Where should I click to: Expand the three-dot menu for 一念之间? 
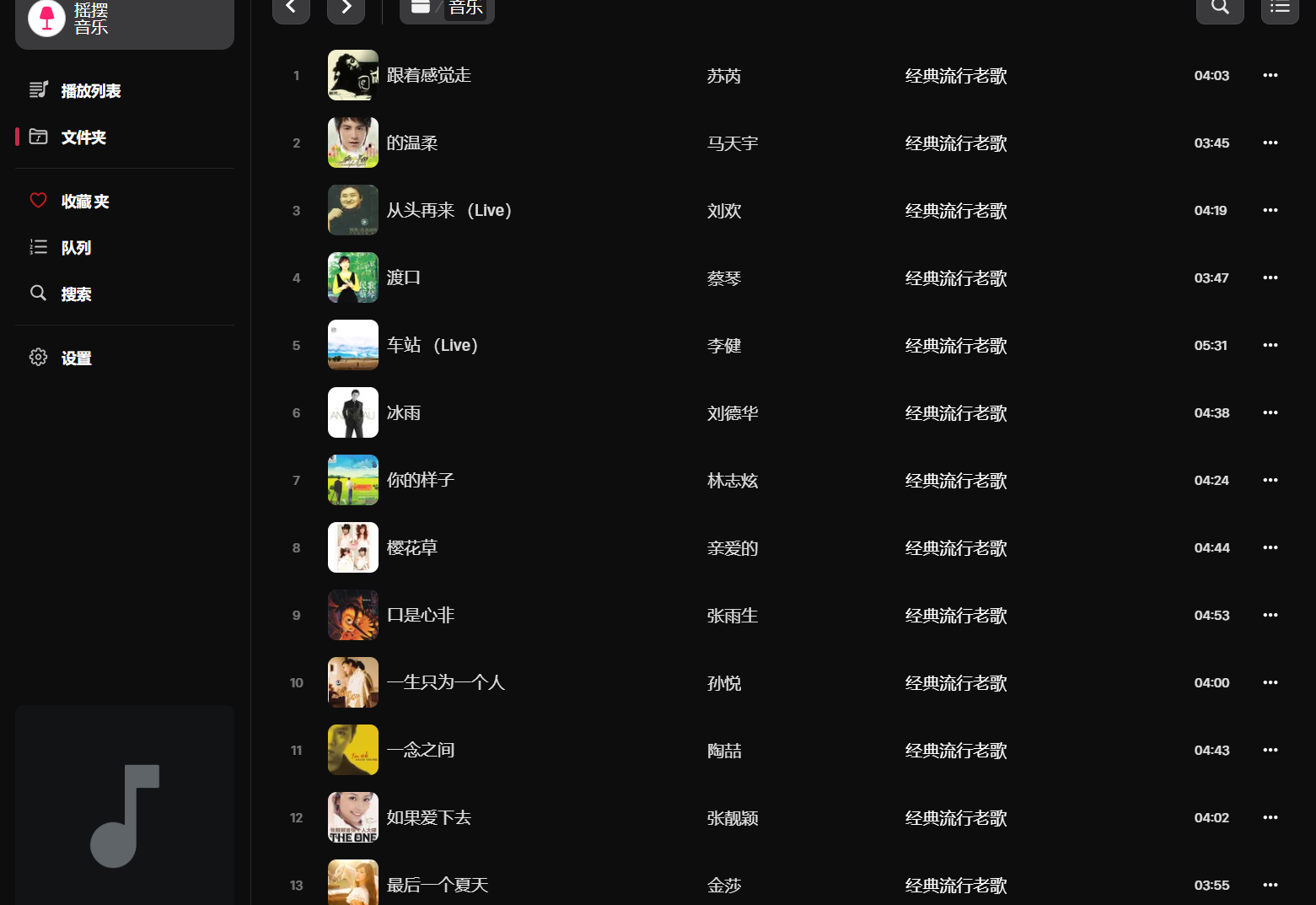coord(1270,750)
